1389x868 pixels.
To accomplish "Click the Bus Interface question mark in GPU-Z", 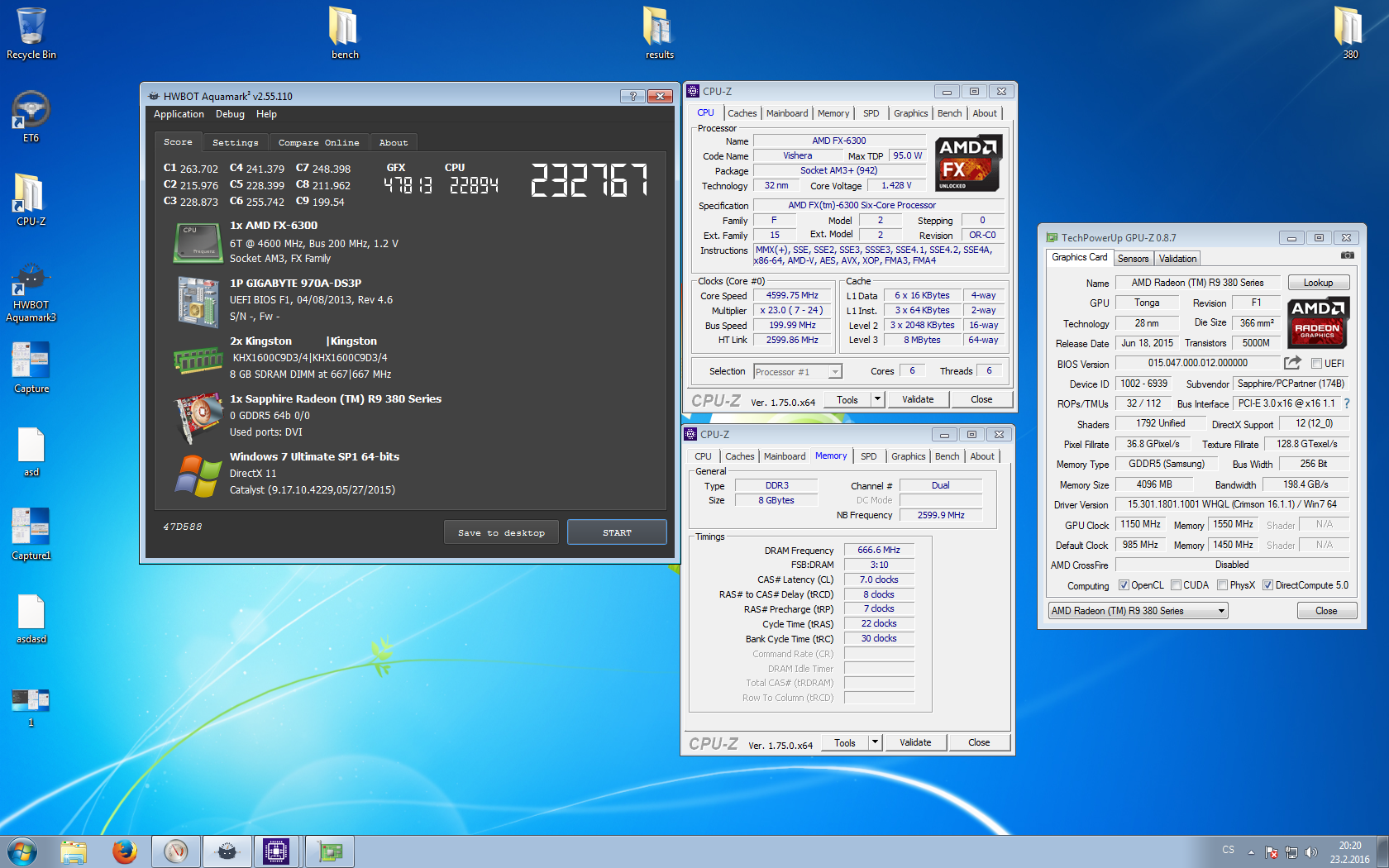I will click(x=1347, y=403).
